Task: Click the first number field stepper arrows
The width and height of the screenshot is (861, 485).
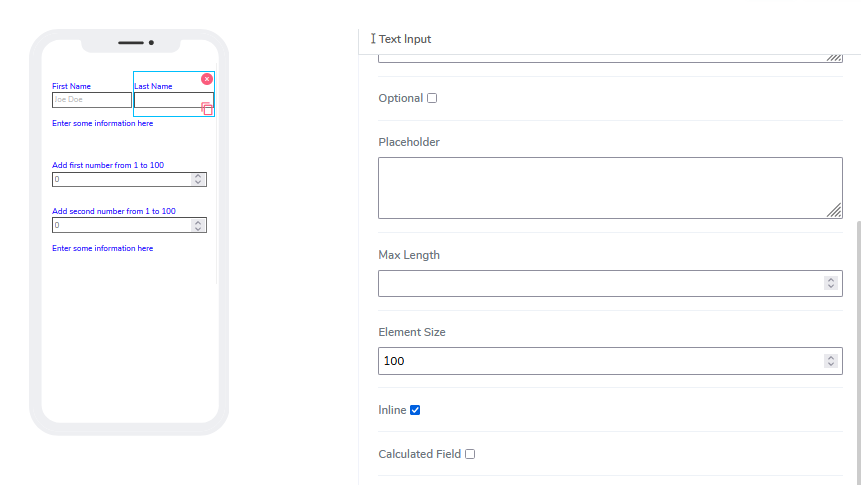Action: (198, 179)
